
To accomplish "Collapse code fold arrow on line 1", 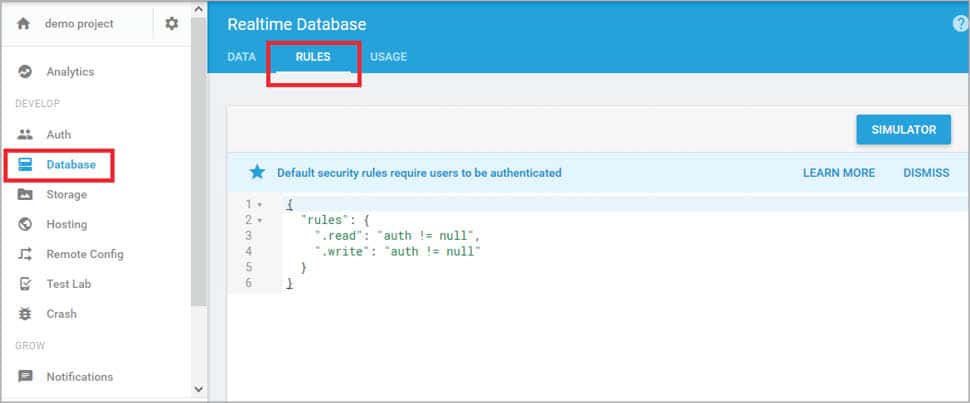I will click(260, 204).
